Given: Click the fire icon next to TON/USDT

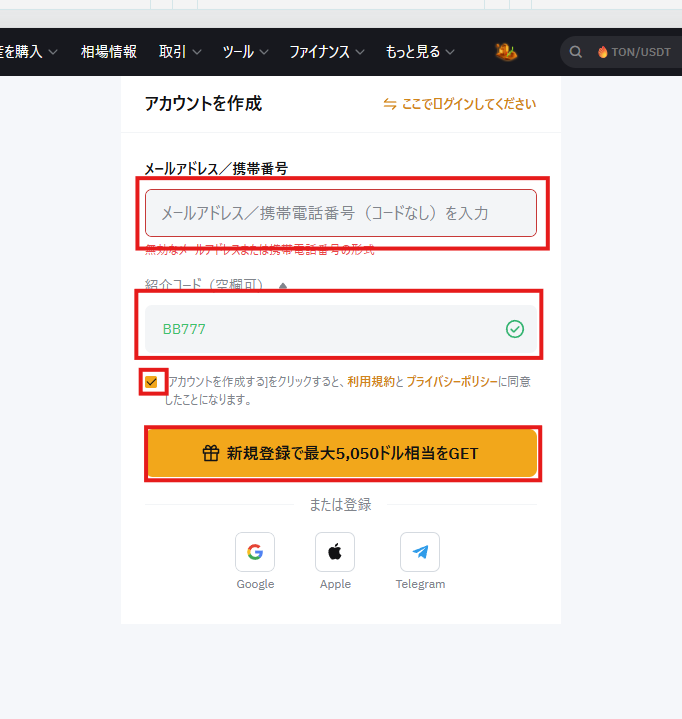Looking at the screenshot, I should click(603, 52).
